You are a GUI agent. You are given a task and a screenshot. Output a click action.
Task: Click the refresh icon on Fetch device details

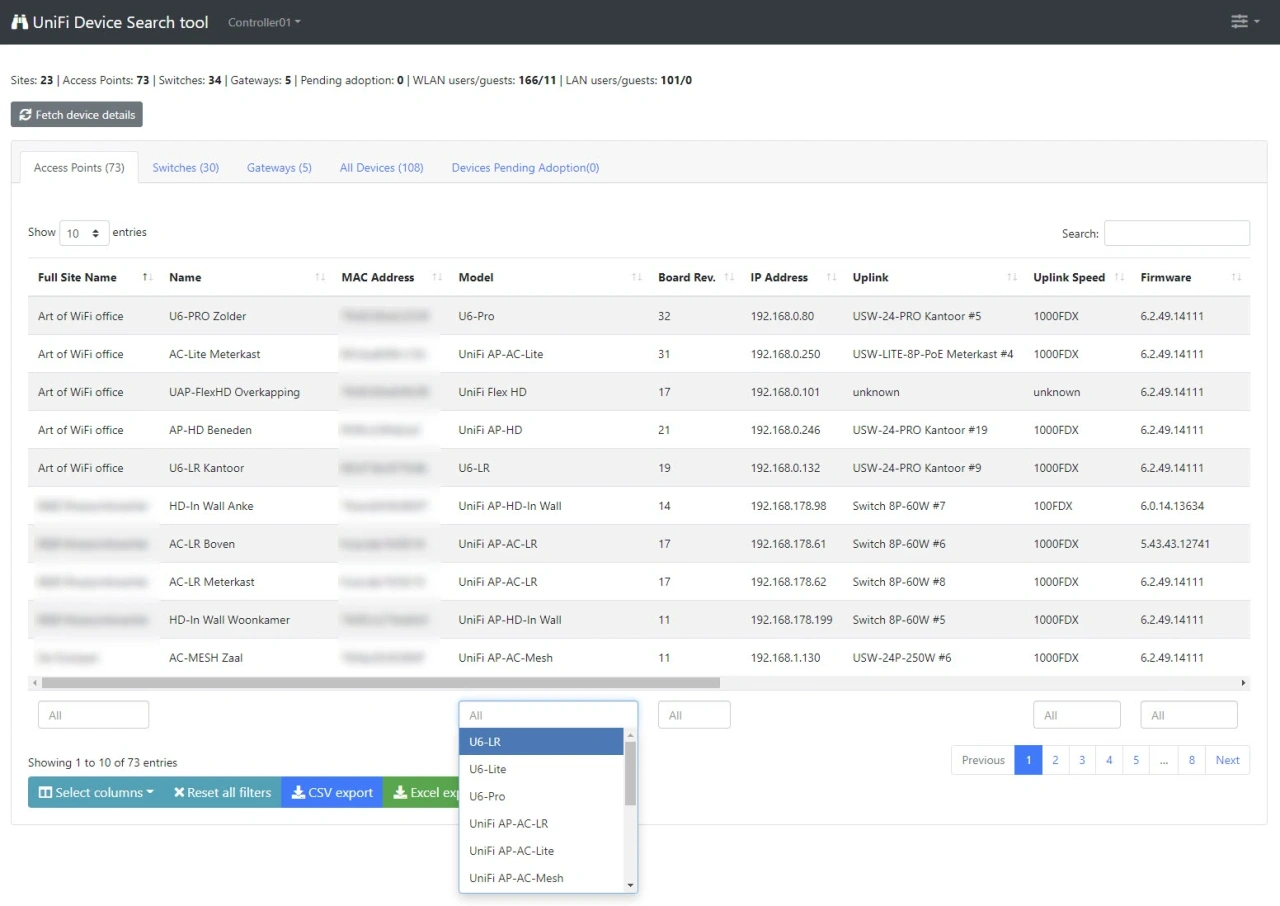tap(25, 114)
